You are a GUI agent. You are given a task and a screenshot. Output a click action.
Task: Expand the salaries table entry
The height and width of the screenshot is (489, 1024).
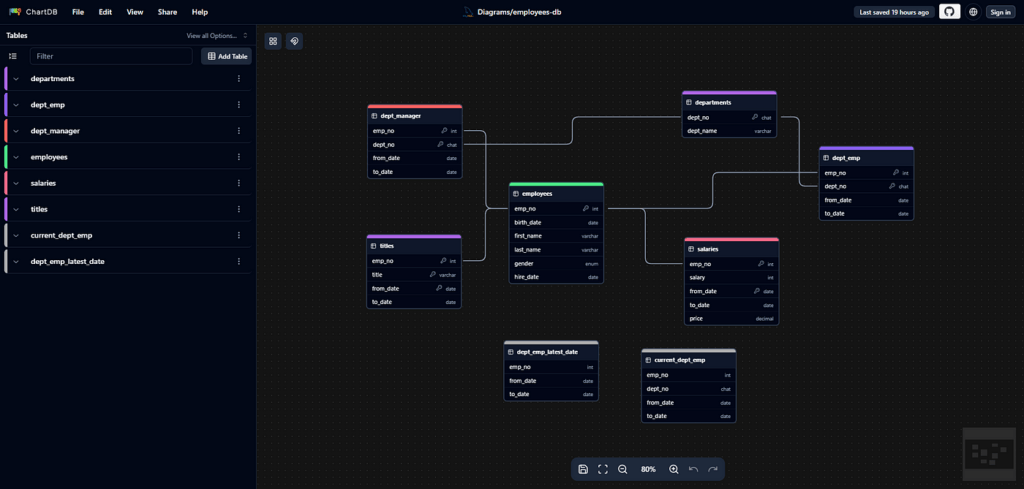[x=17, y=183]
